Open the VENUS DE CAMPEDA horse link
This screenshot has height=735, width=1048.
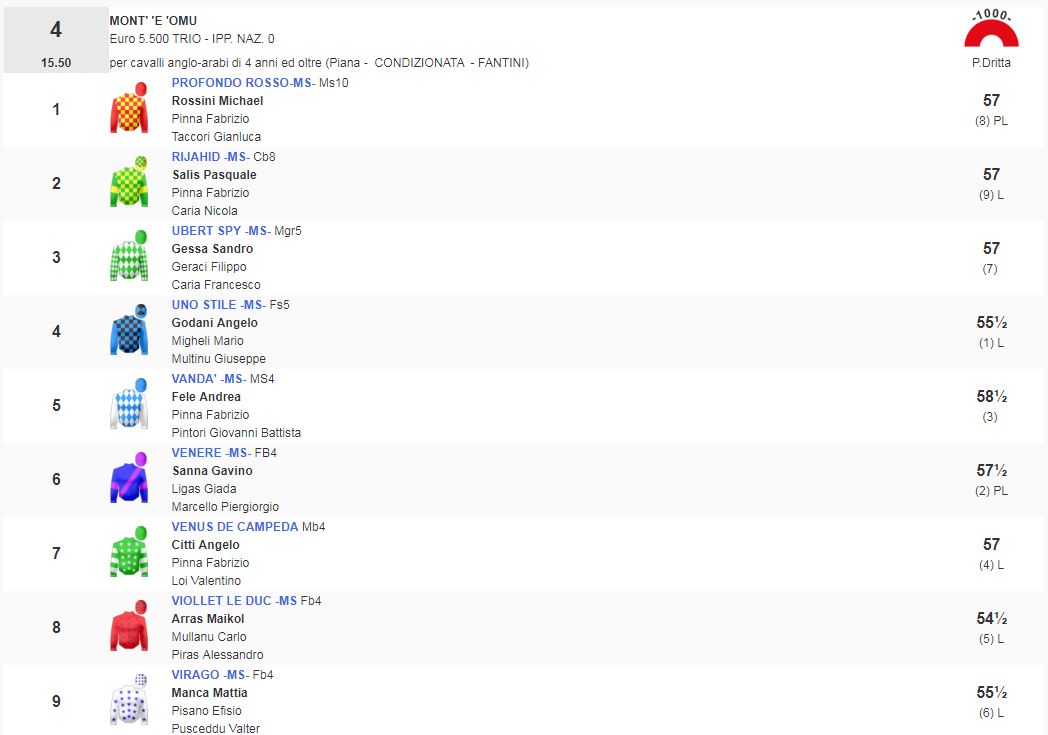coord(235,527)
